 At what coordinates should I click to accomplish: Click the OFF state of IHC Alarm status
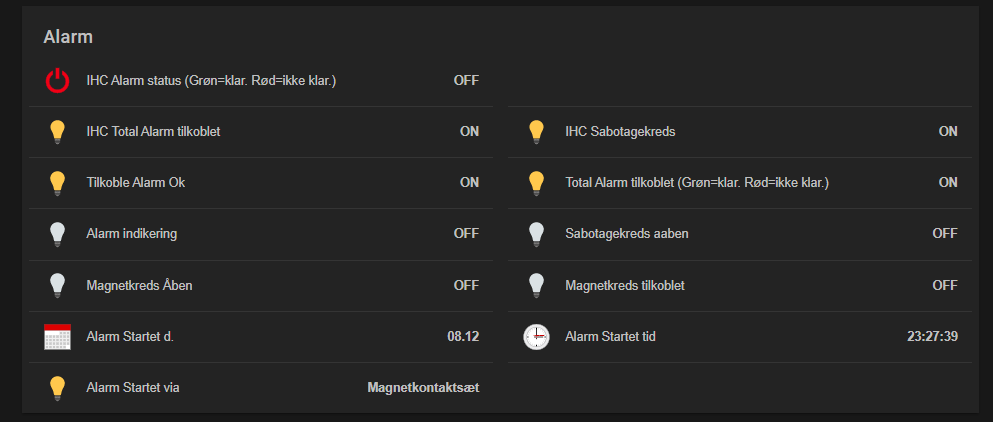tap(466, 80)
